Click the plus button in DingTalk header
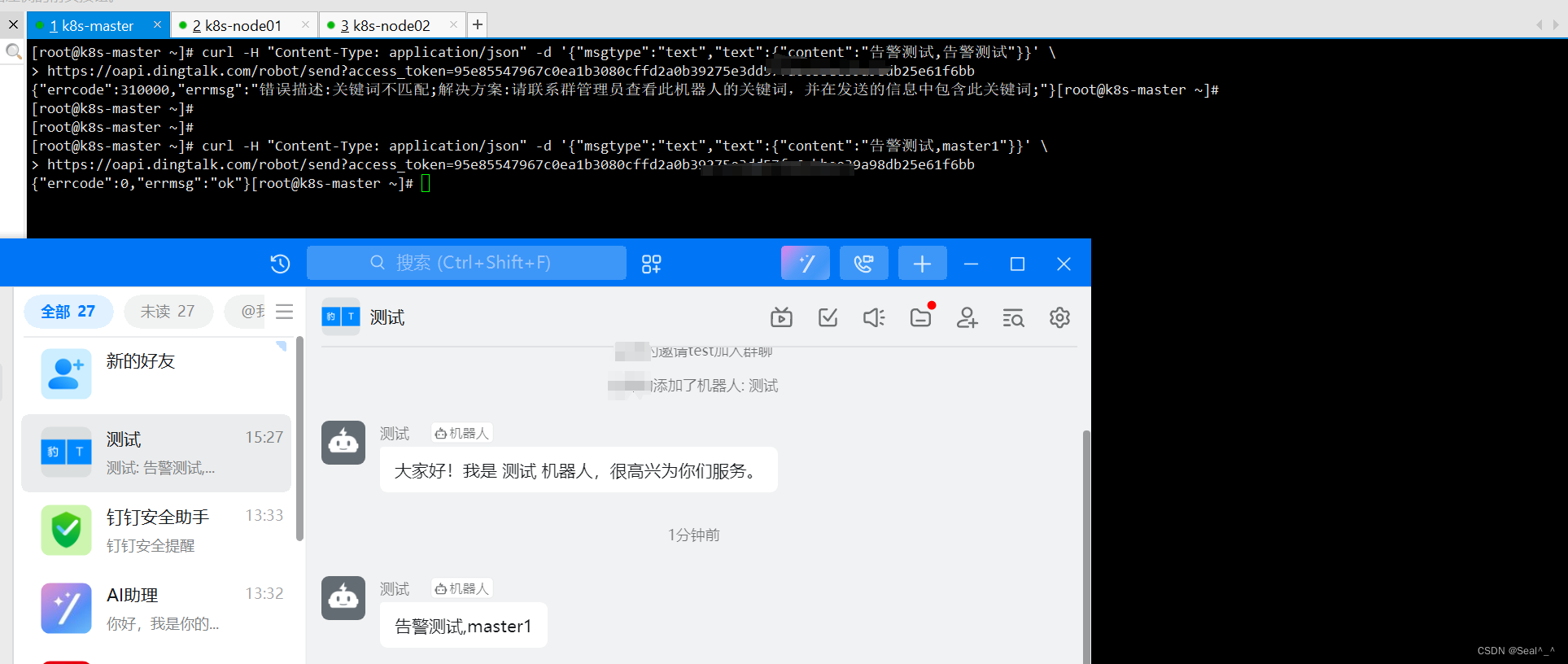Viewport: 1568px width, 664px height. [922, 263]
